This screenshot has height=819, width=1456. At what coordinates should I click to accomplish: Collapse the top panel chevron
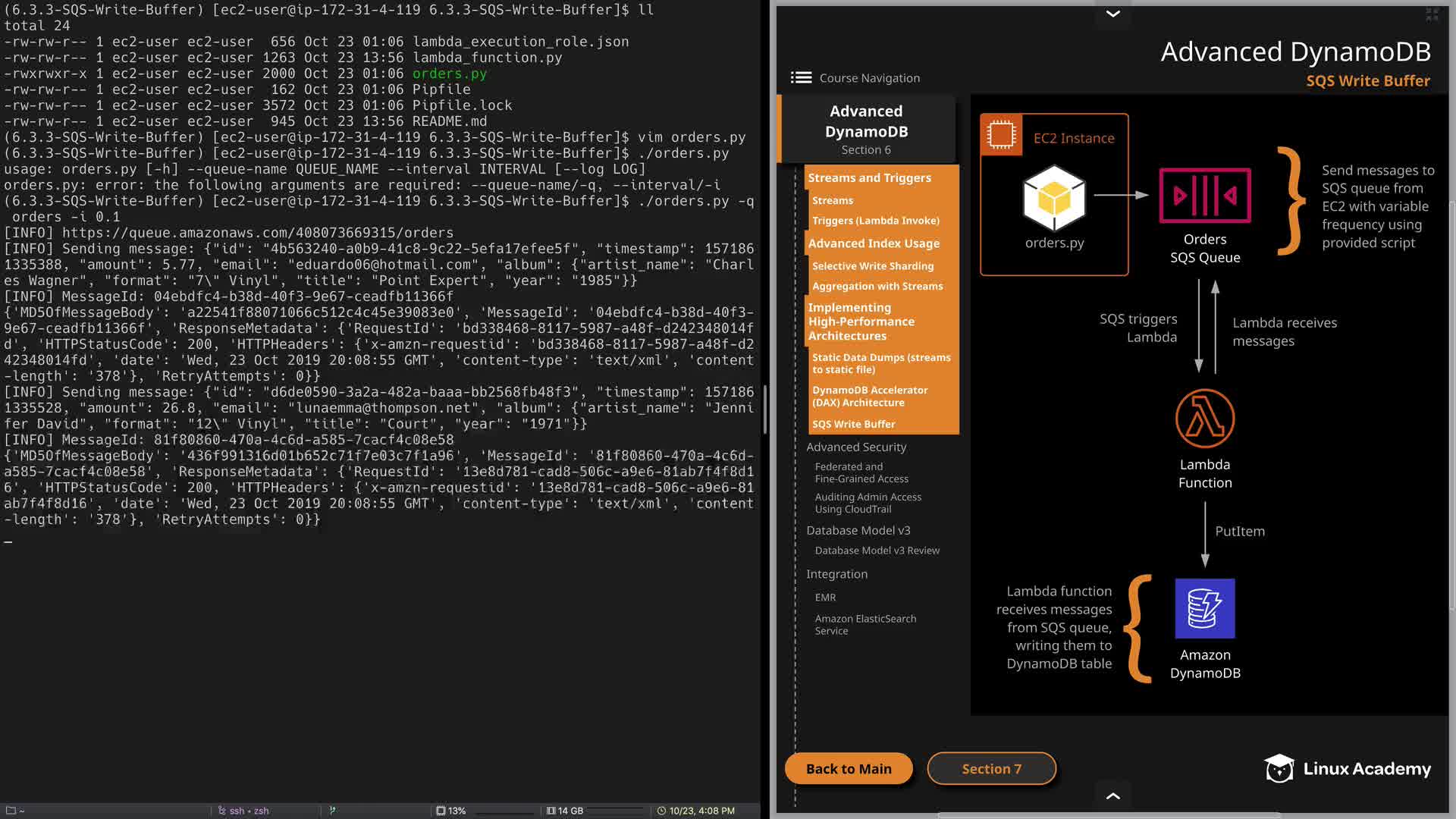pyautogui.click(x=1112, y=14)
